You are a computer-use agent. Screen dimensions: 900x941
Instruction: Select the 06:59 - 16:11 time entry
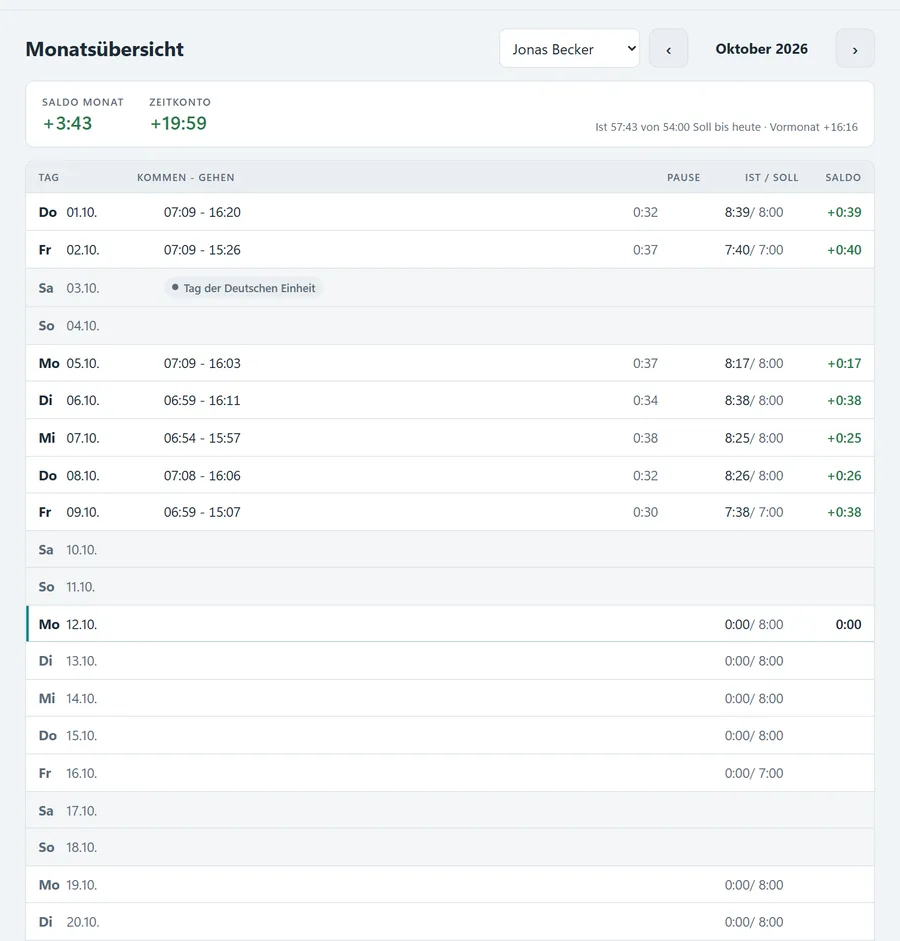point(202,401)
